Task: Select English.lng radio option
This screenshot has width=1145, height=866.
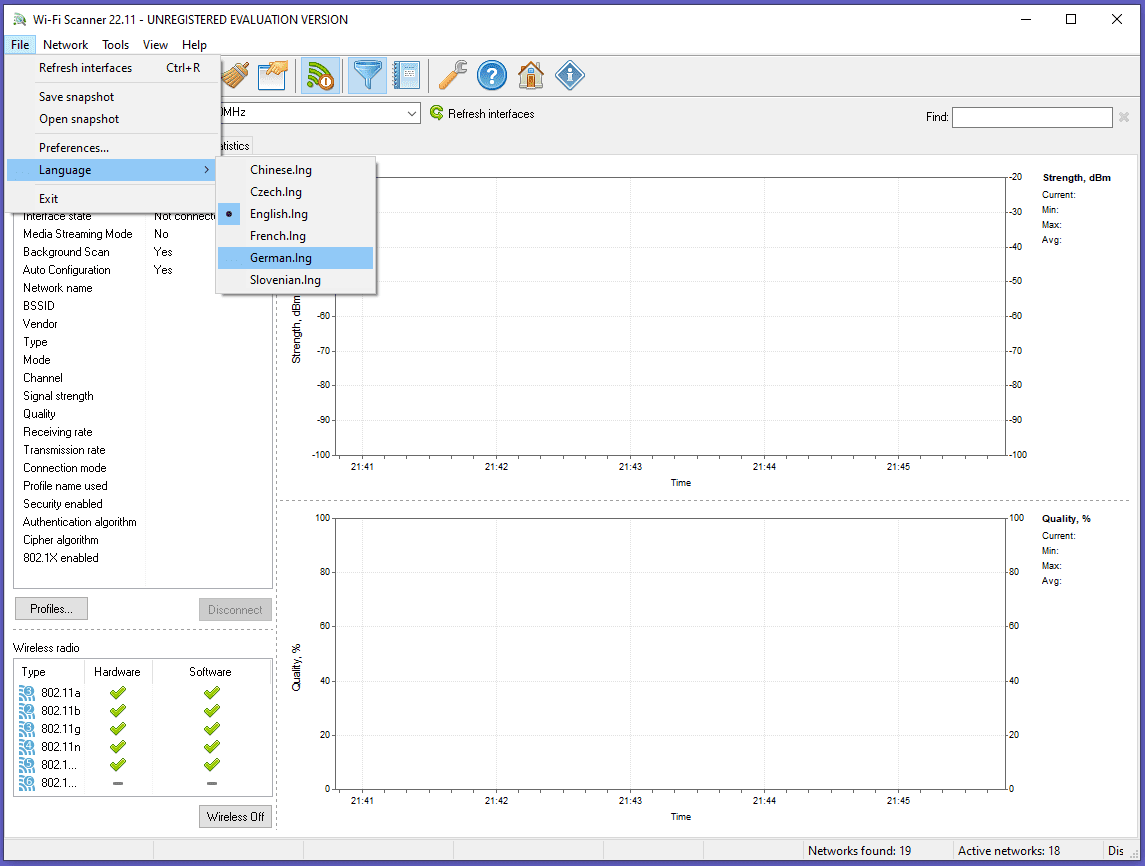Action: [296, 214]
